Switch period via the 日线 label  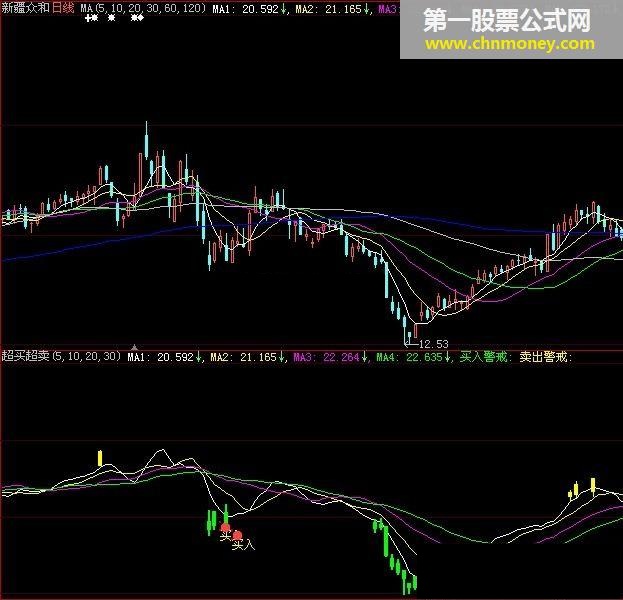point(63,8)
